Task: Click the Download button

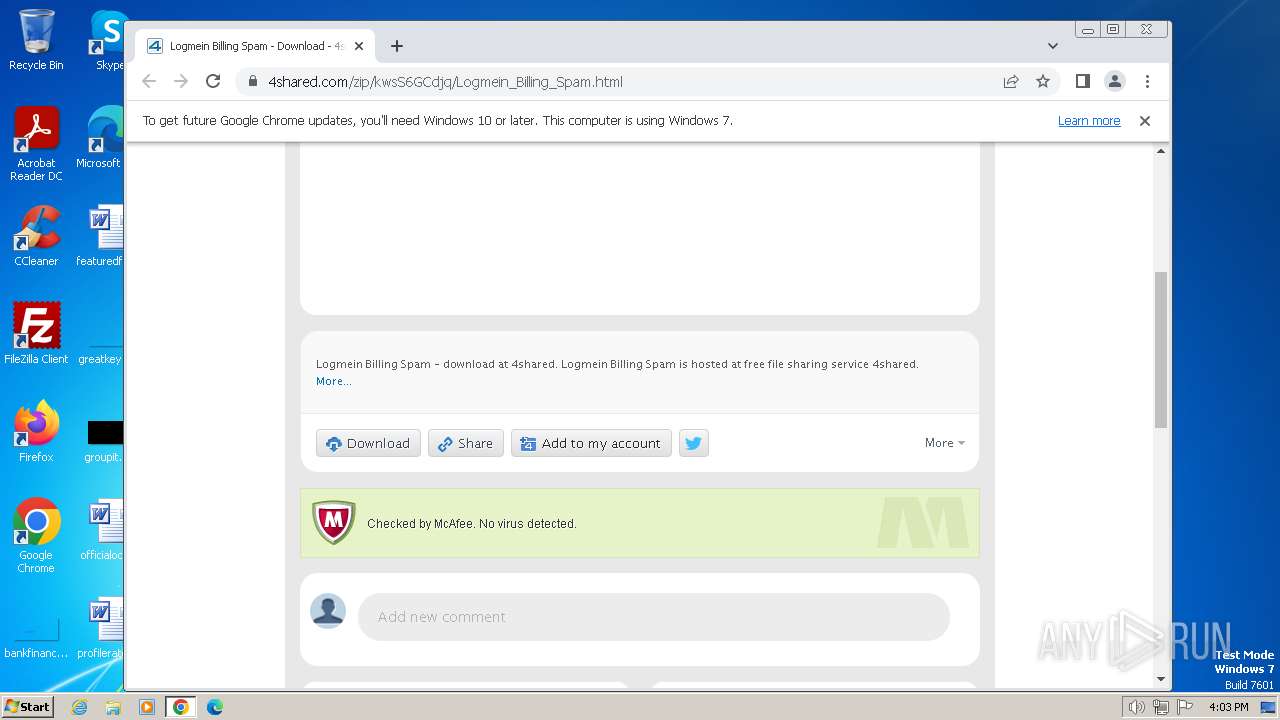Action: (368, 443)
